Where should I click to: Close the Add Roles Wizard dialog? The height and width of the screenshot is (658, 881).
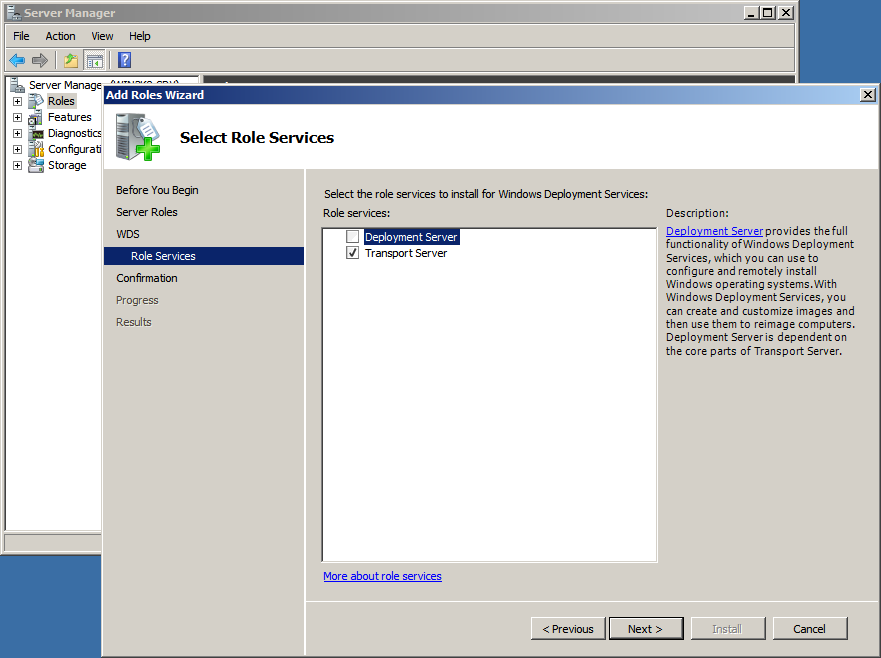pos(868,94)
